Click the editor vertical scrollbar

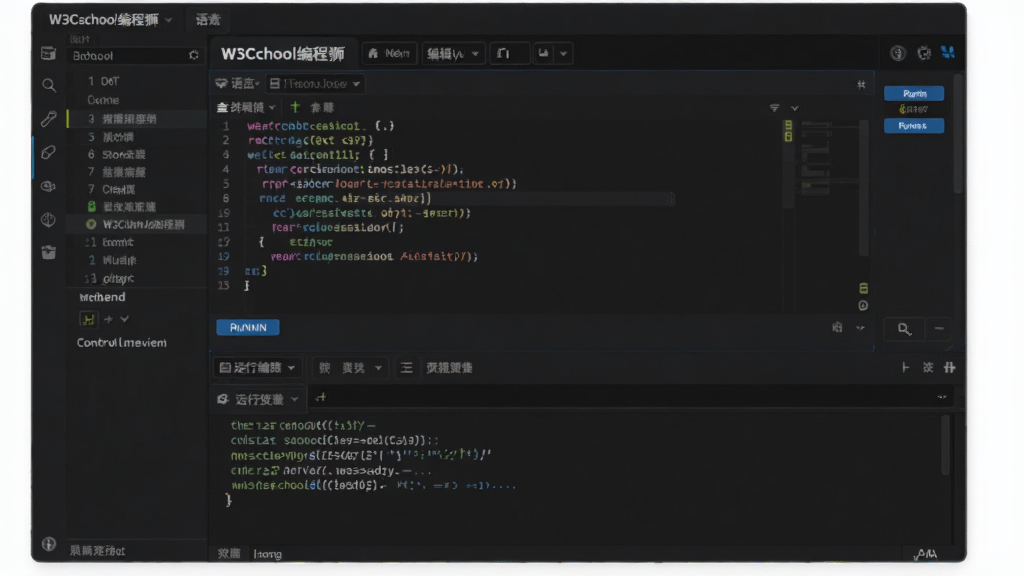click(865, 187)
